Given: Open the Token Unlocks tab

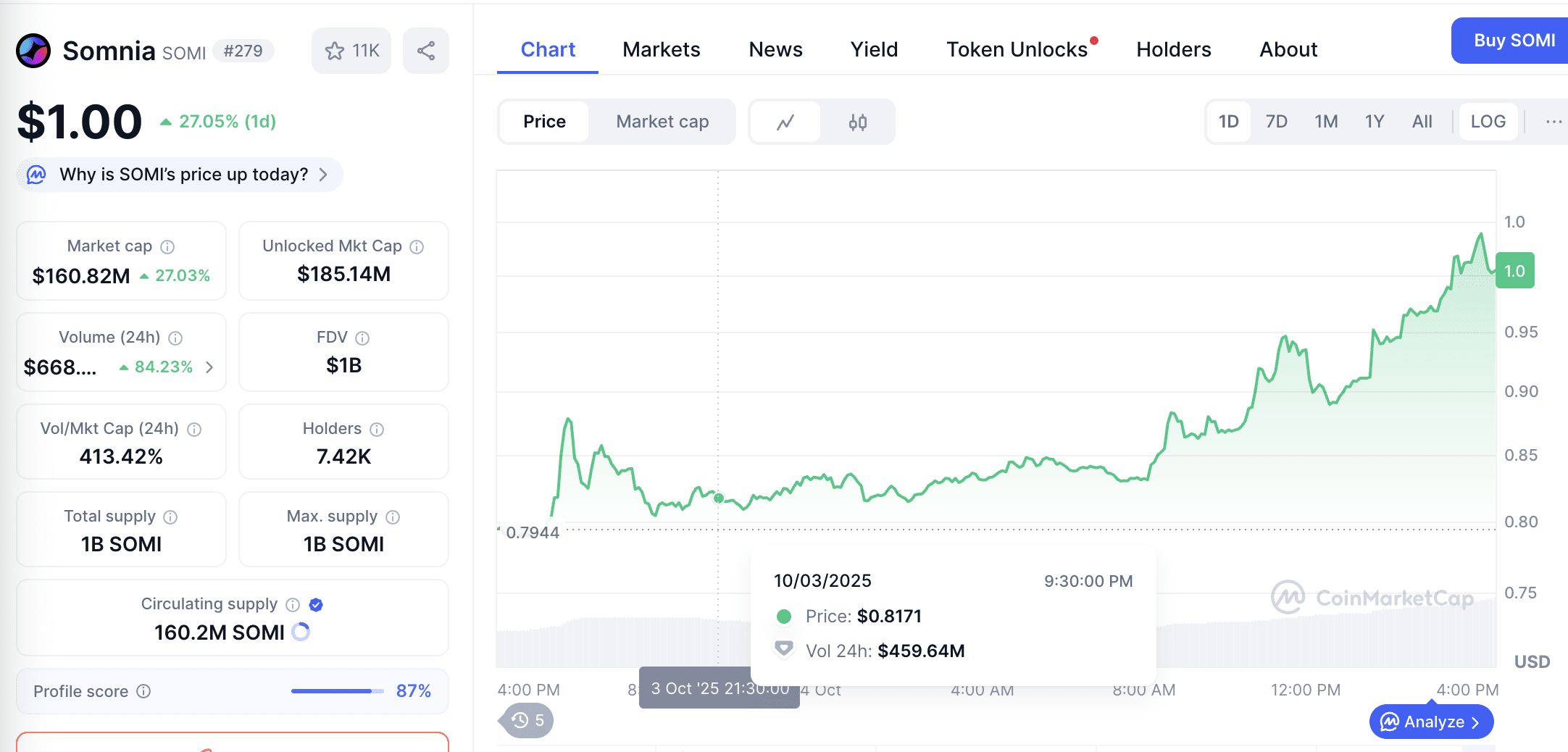Looking at the screenshot, I should point(1017,49).
